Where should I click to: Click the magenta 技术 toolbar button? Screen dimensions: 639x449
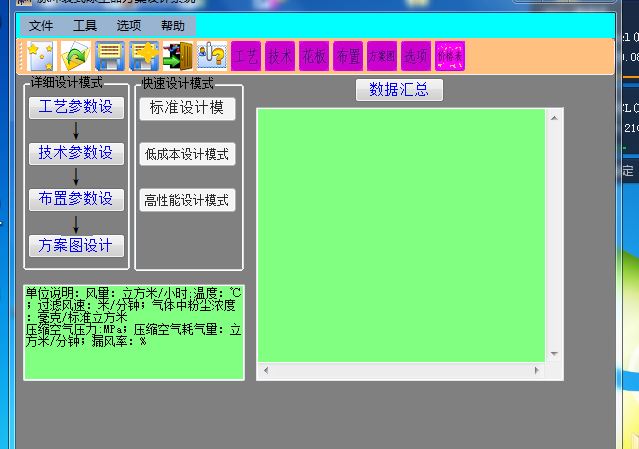coord(280,56)
